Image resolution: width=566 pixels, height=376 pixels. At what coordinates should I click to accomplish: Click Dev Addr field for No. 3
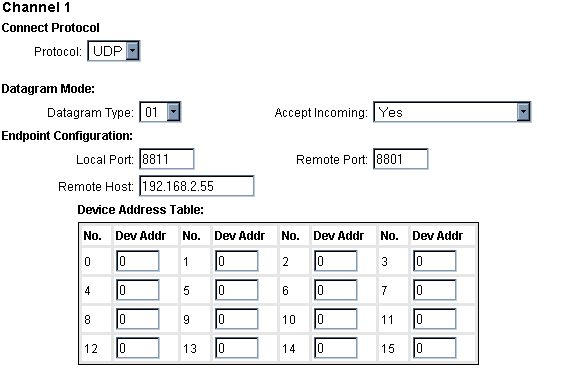point(435,261)
